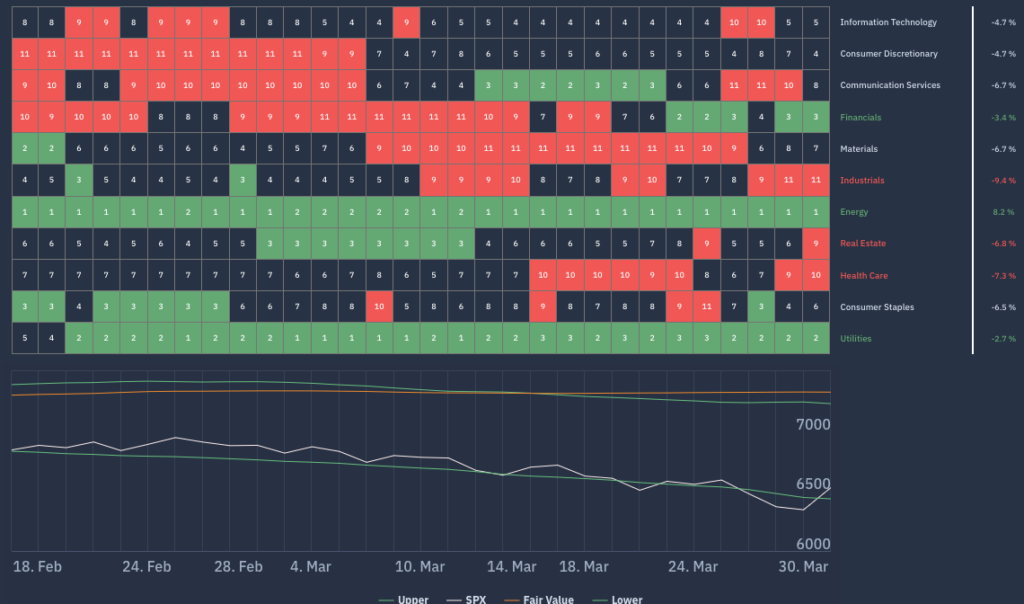Viewport: 1024px width, 604px height.
Task: Click the red Industrials sector label
Action: tap(861, 180)
